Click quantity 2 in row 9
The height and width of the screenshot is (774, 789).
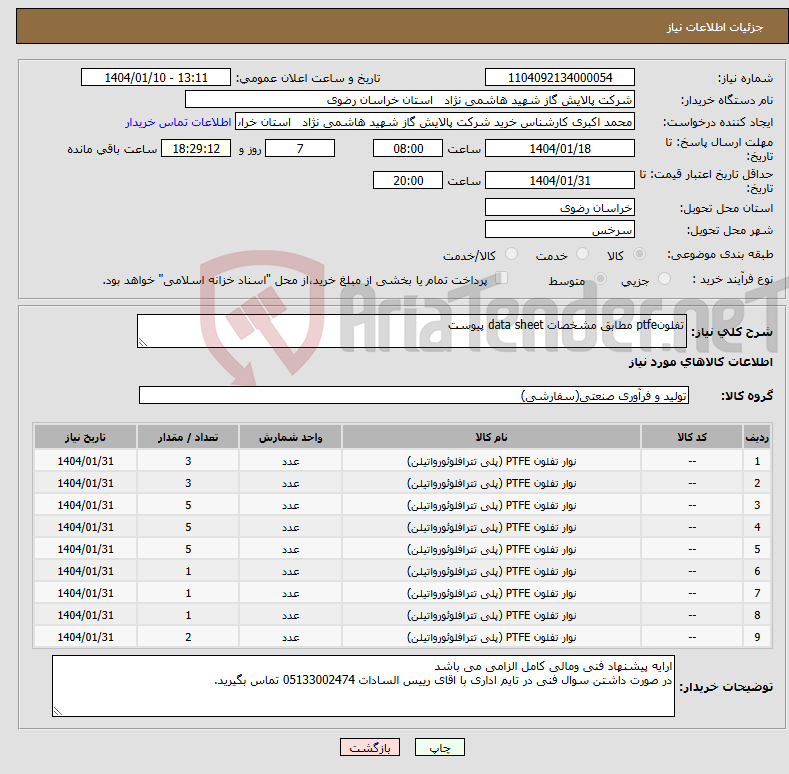(188, 637)
